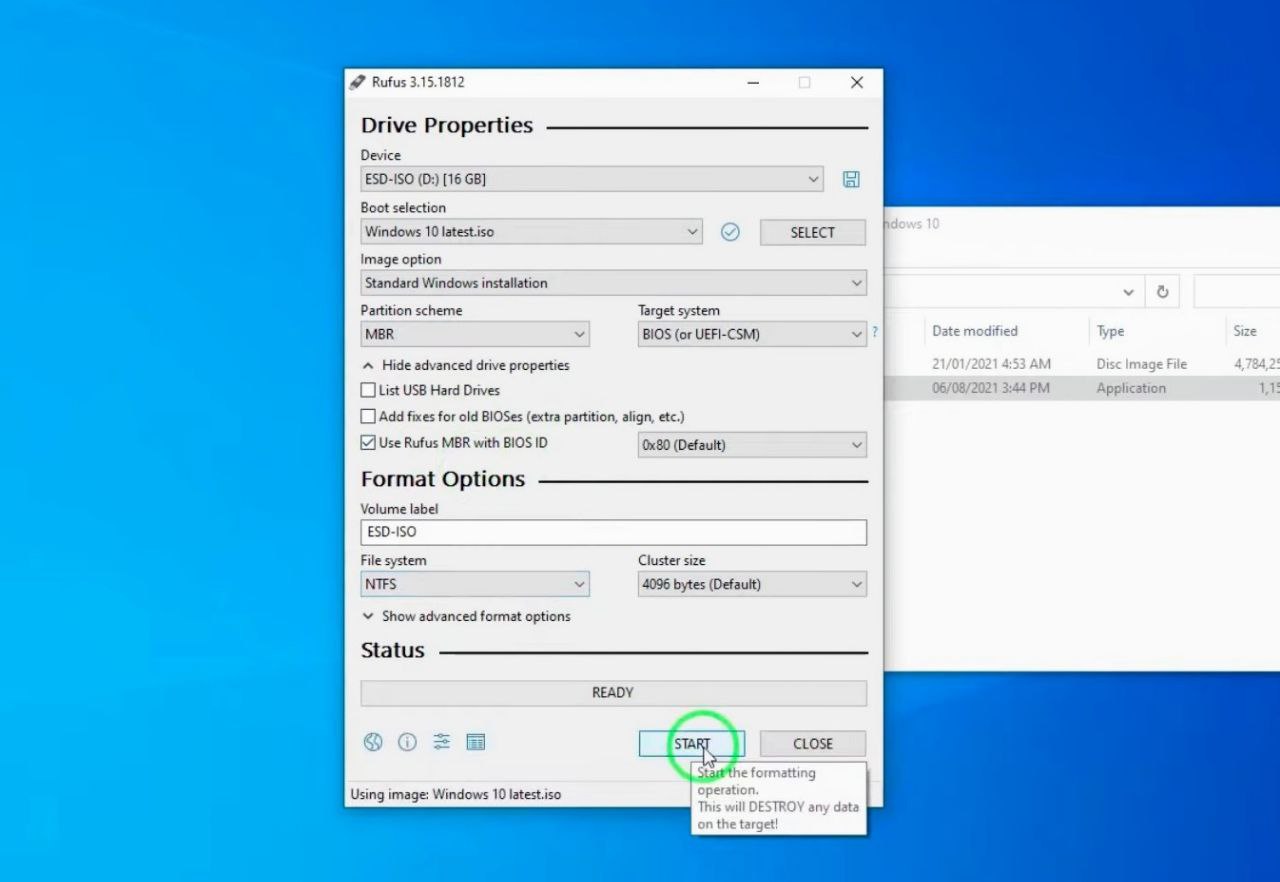Open Target system BIOS (or UEFI-CSM) dropdown
Screen dimensions: 1280x882
tap(752, 334)
